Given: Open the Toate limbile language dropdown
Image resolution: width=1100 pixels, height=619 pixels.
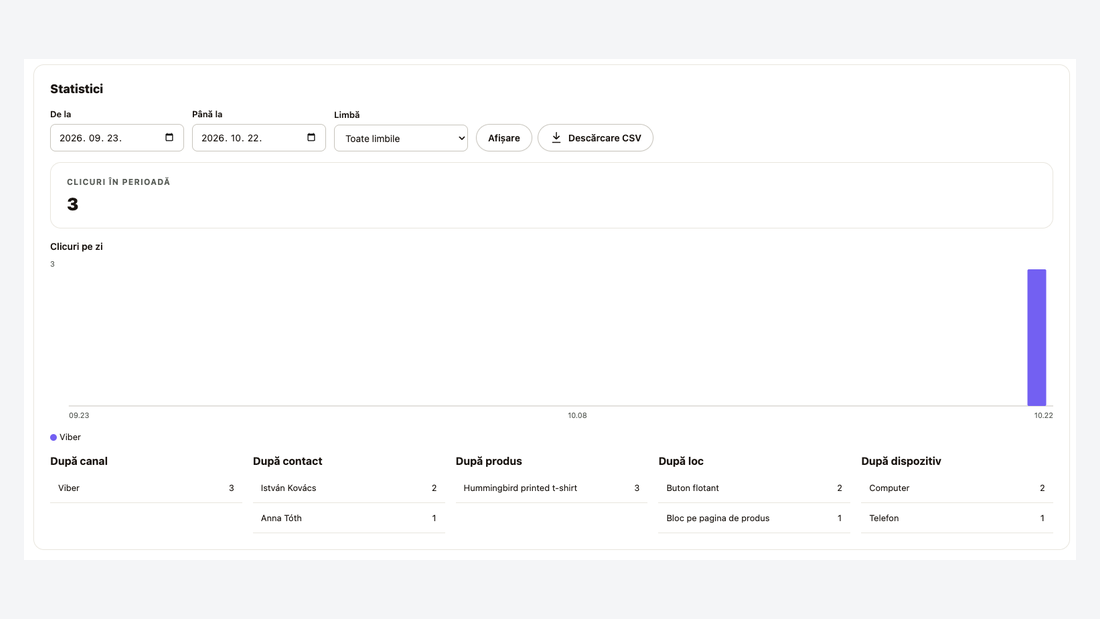Looking at the screenshot, I should [401, 138].
